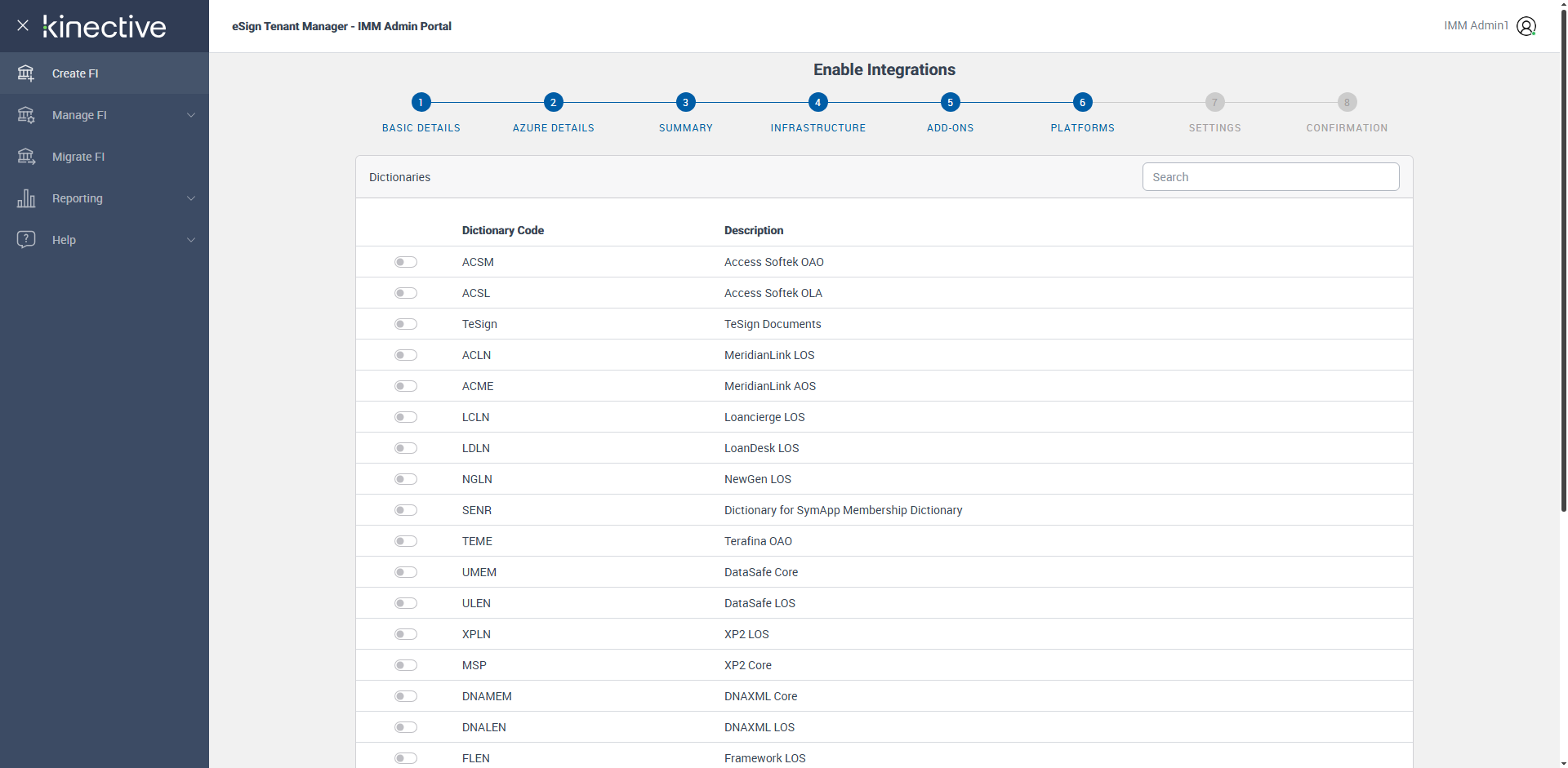Toggle the TeSign dictionary switch
The image size is (1568, 768).
(406, 324)
